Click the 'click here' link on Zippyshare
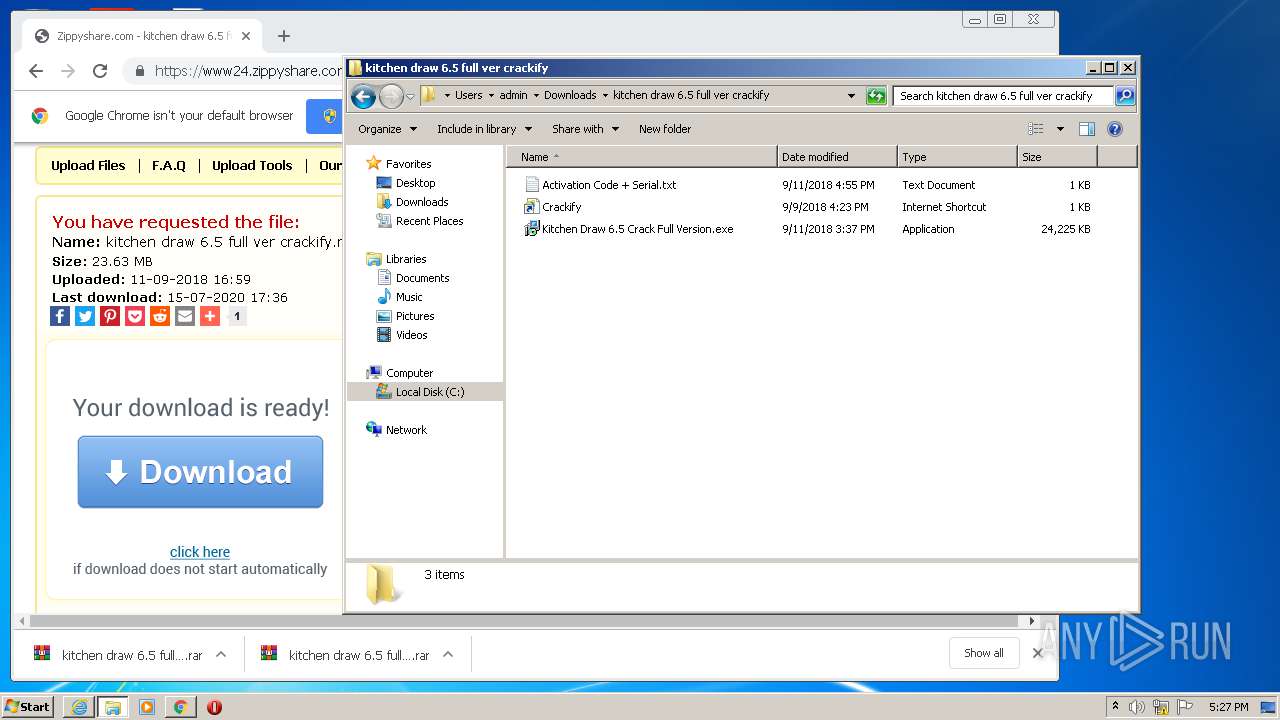Viewport: 1280px width, 720px height. 200,552
